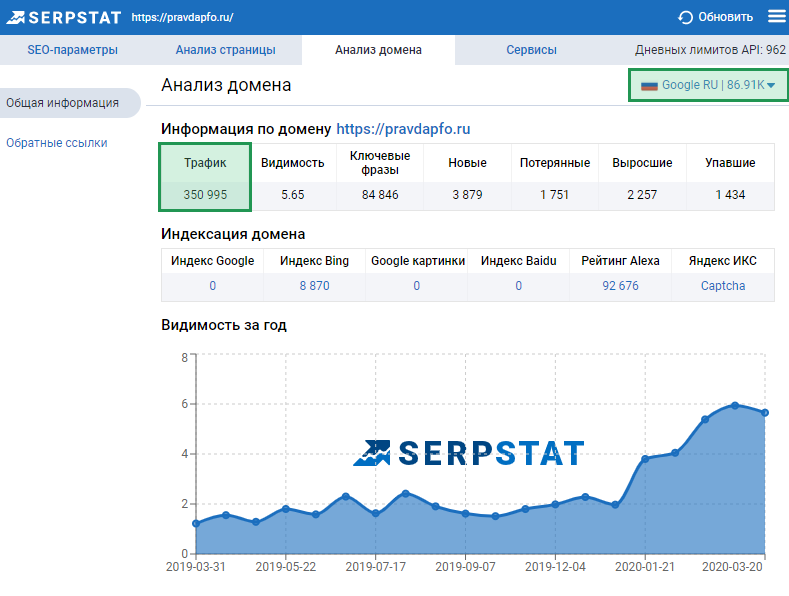Image resolution: width=789 pixels, height=596 pixels.
Task: Click the Выросшие column header
Action: click(642, 163)
